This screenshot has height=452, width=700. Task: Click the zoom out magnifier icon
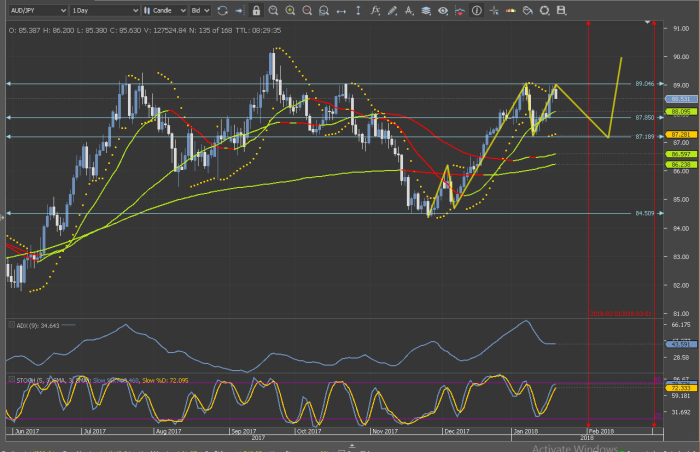tap(307, 10)
